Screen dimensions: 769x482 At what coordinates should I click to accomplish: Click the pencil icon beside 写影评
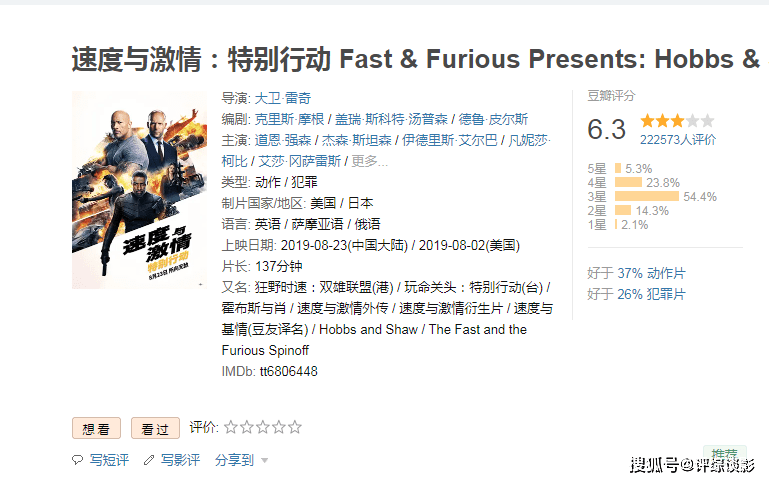tap(149, 460)
